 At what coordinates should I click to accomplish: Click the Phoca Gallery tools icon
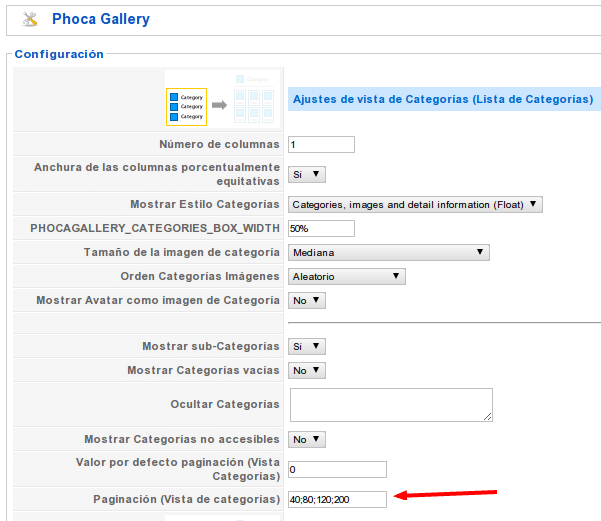click(30, 20)
